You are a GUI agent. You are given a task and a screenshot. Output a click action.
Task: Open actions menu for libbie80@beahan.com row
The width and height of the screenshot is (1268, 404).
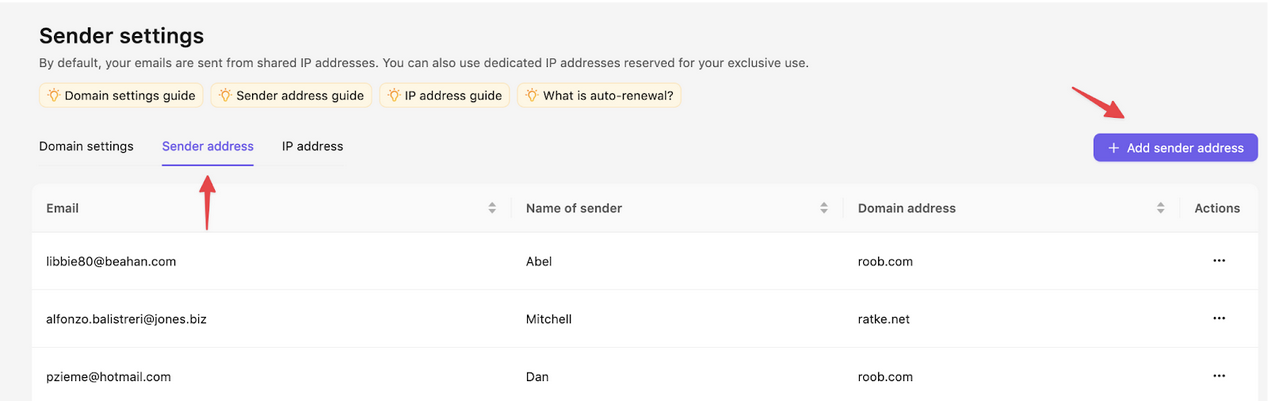click(x=1218, y=261)
